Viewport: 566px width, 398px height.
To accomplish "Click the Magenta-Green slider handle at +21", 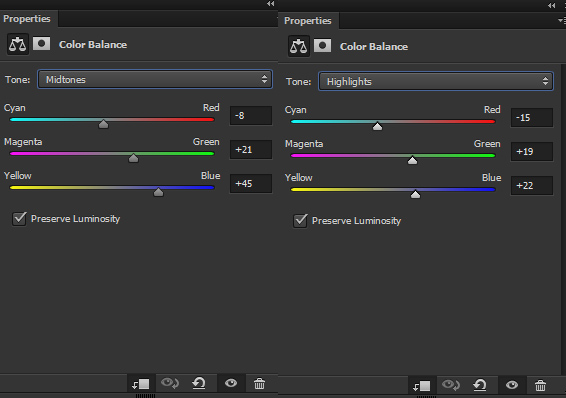I will point(134,158).
